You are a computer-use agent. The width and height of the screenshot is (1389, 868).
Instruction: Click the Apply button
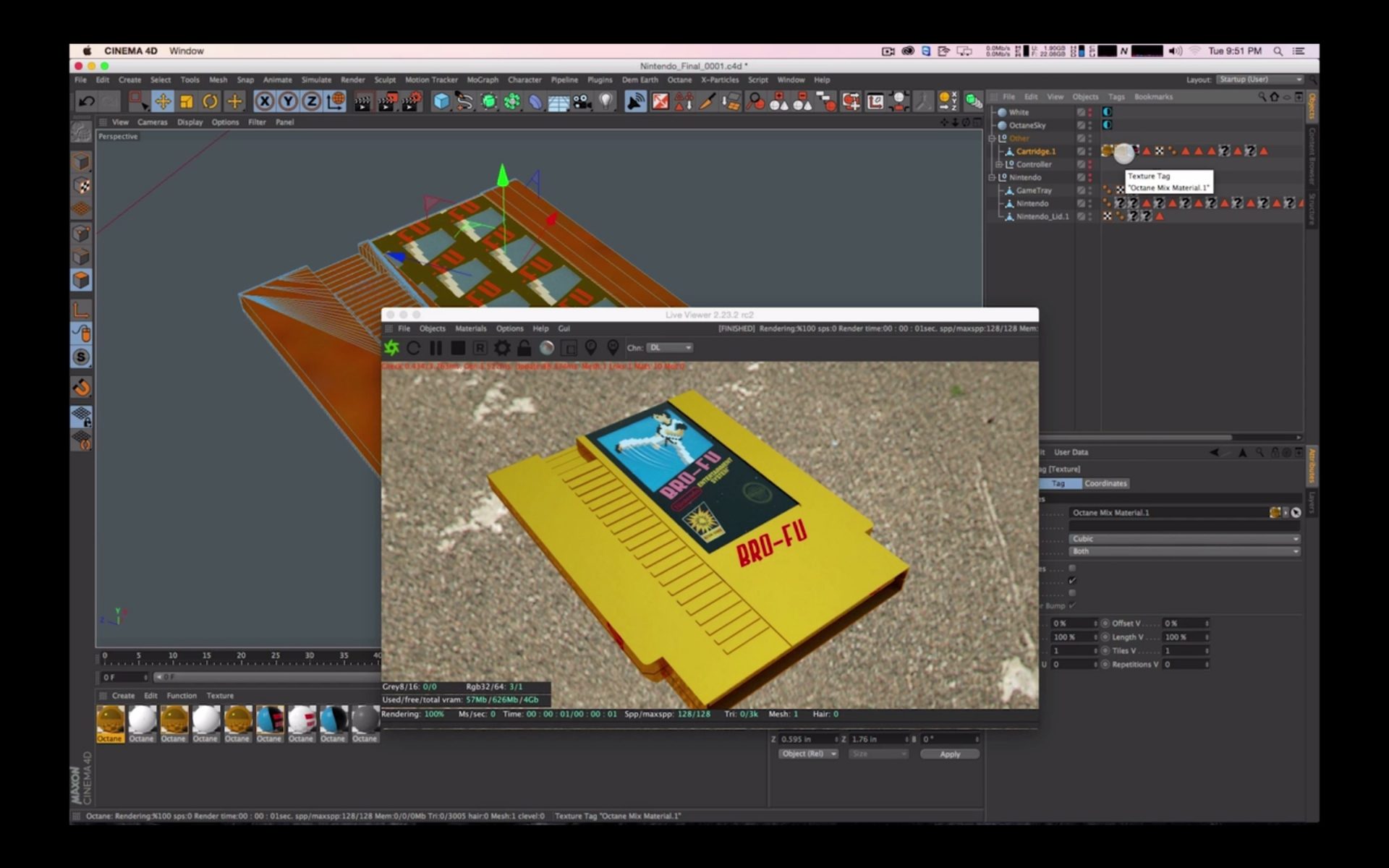950,754
